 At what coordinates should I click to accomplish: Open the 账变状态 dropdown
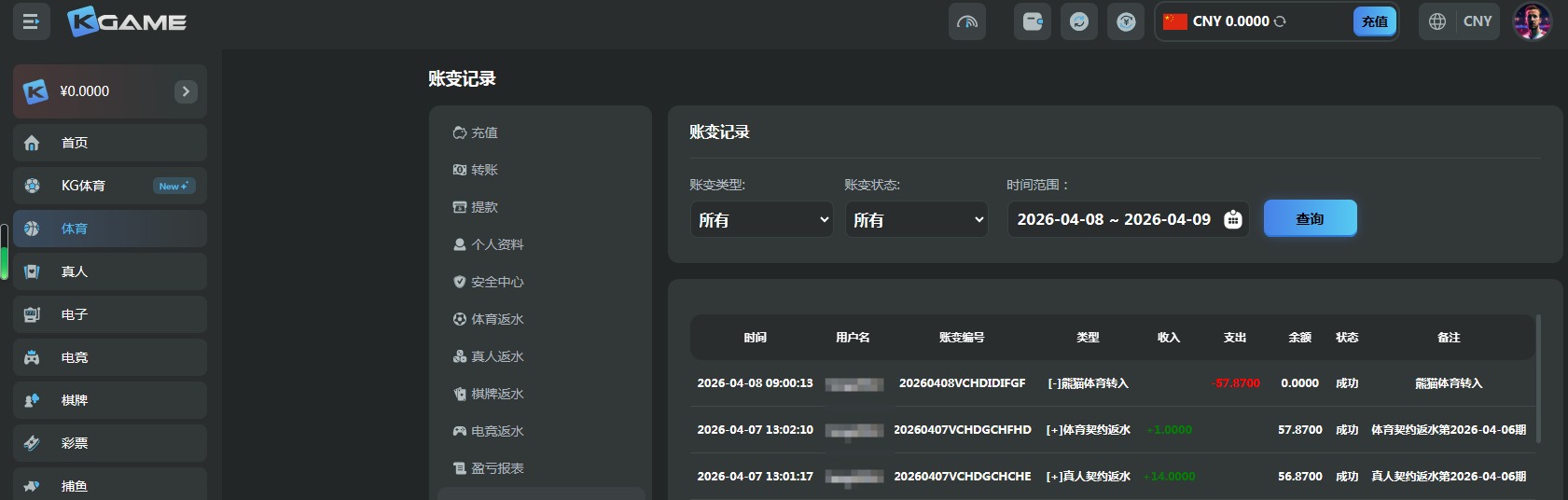coord(917,219)
